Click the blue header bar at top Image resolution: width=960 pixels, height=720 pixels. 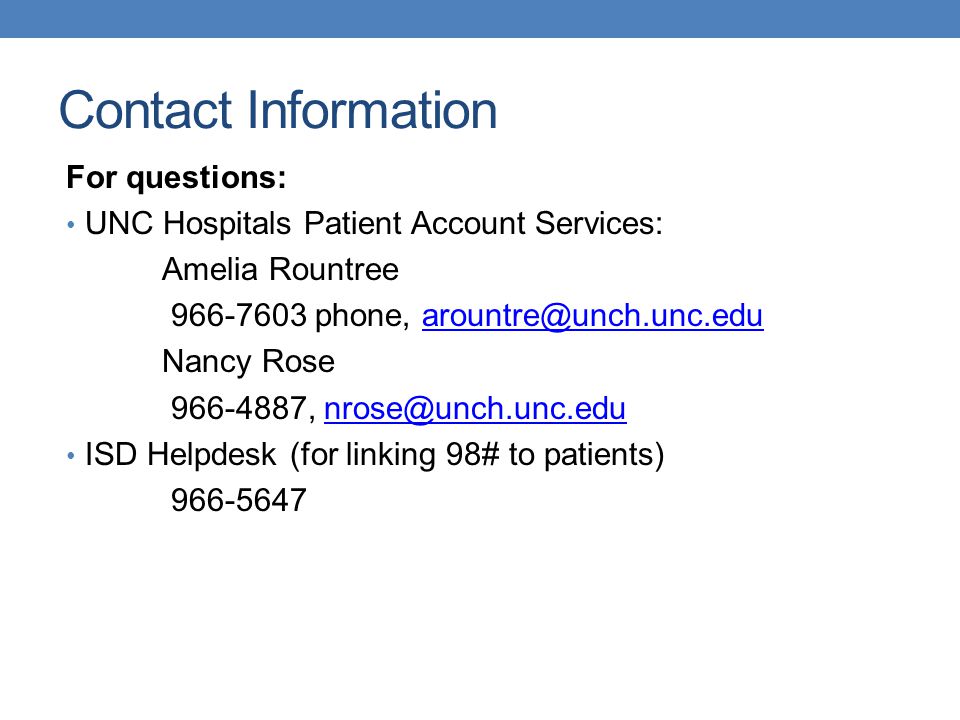click(x=480, y=18)
